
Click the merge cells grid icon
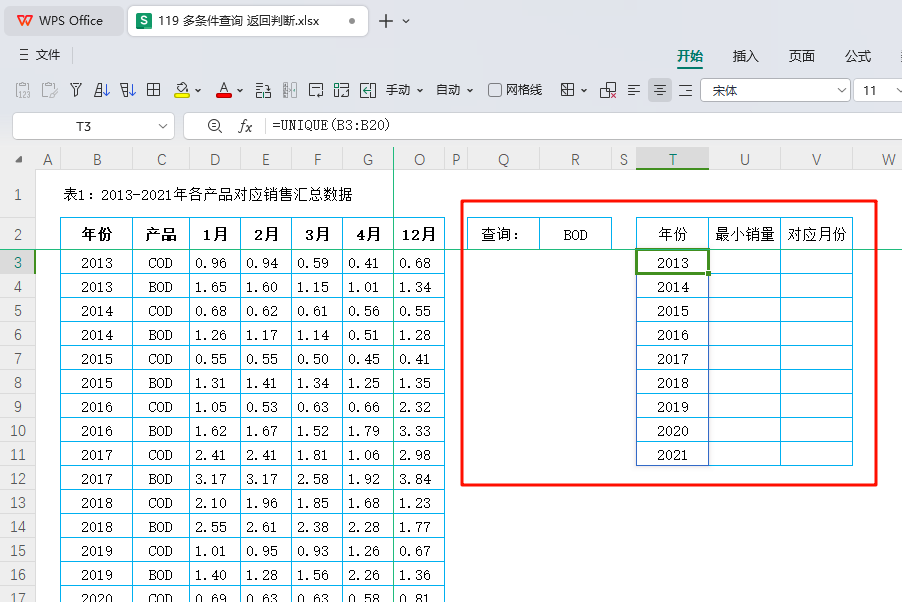342,90
